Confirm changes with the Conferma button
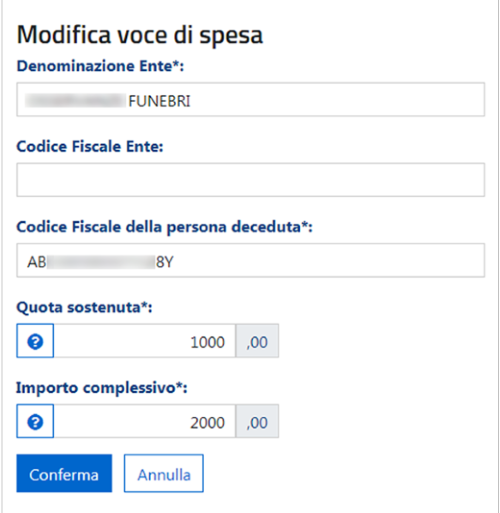The width and height of the screenshot is (500, 513). (x=64, y=473)
